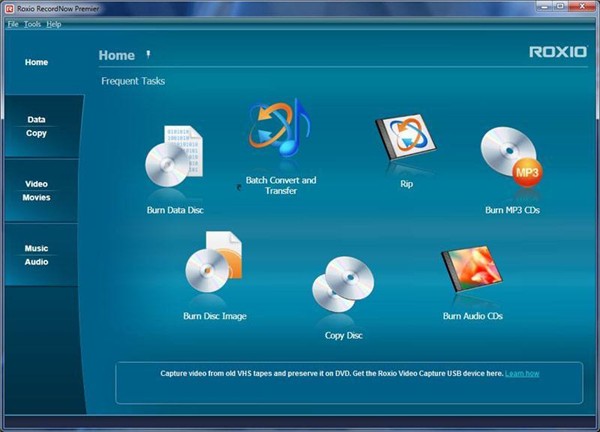The height and width of the screenshot is (432, 600).
Task: Choose the Copy Disc icon
Action: (x=343, y=284)
